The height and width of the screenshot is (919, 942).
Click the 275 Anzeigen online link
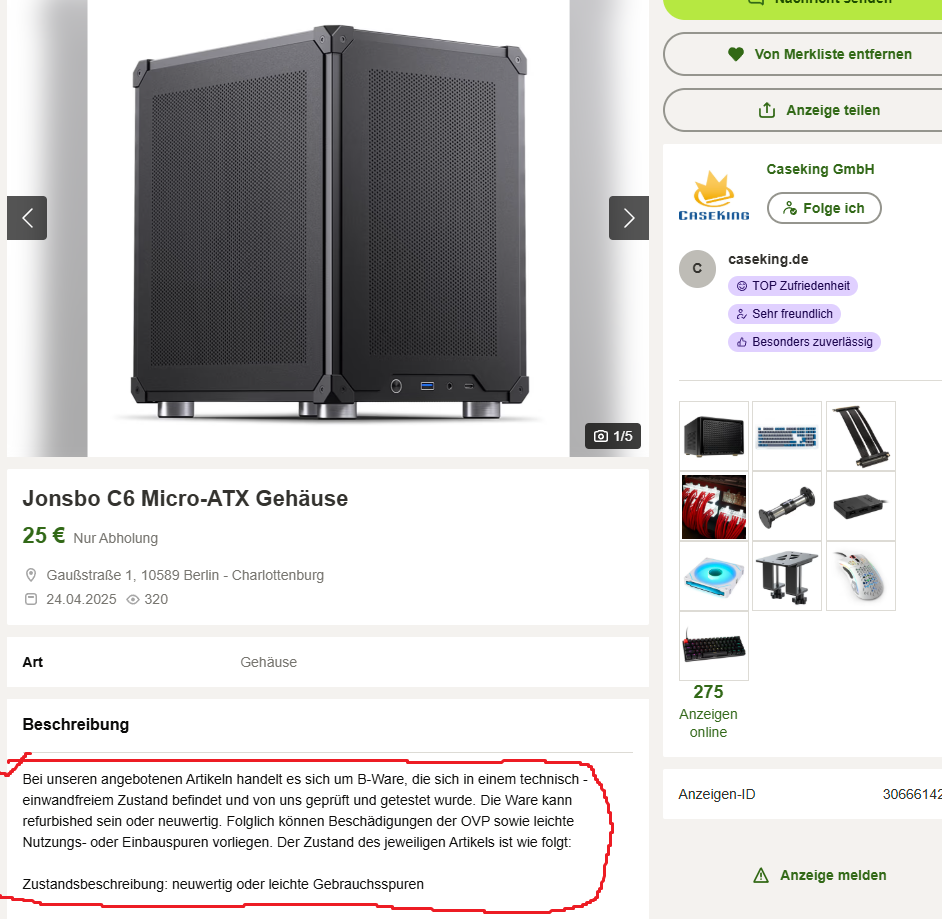click(708, 711)
